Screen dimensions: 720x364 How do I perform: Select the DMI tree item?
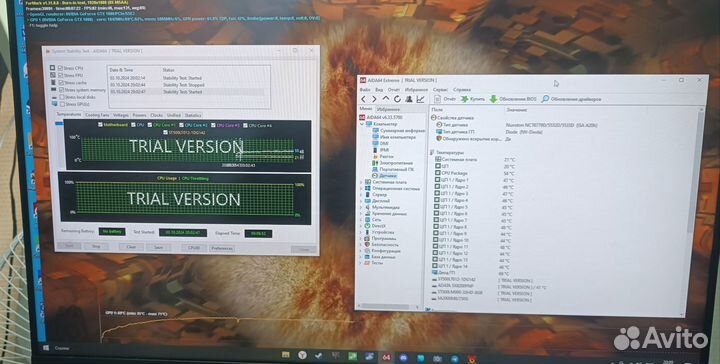tap(380, 143)
